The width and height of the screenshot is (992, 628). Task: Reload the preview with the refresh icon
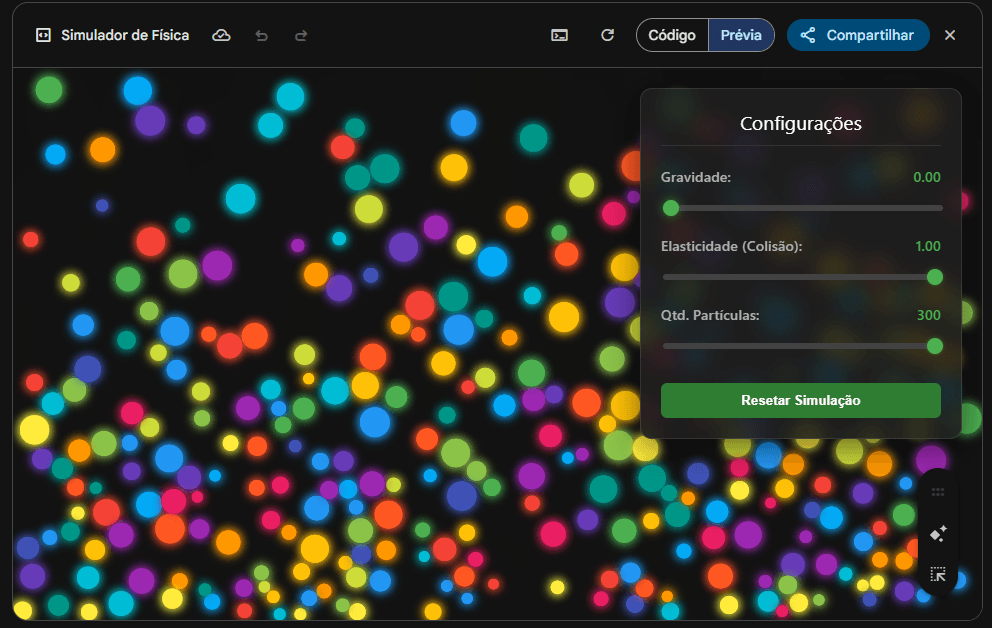(607, 35)
